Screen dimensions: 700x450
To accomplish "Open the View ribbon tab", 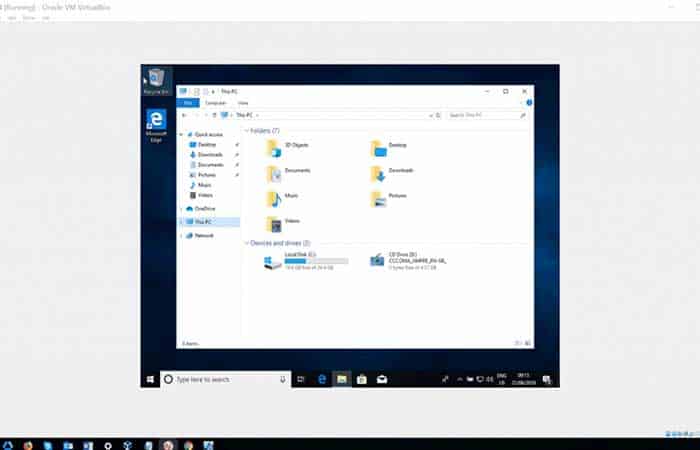I will (243, 103).
